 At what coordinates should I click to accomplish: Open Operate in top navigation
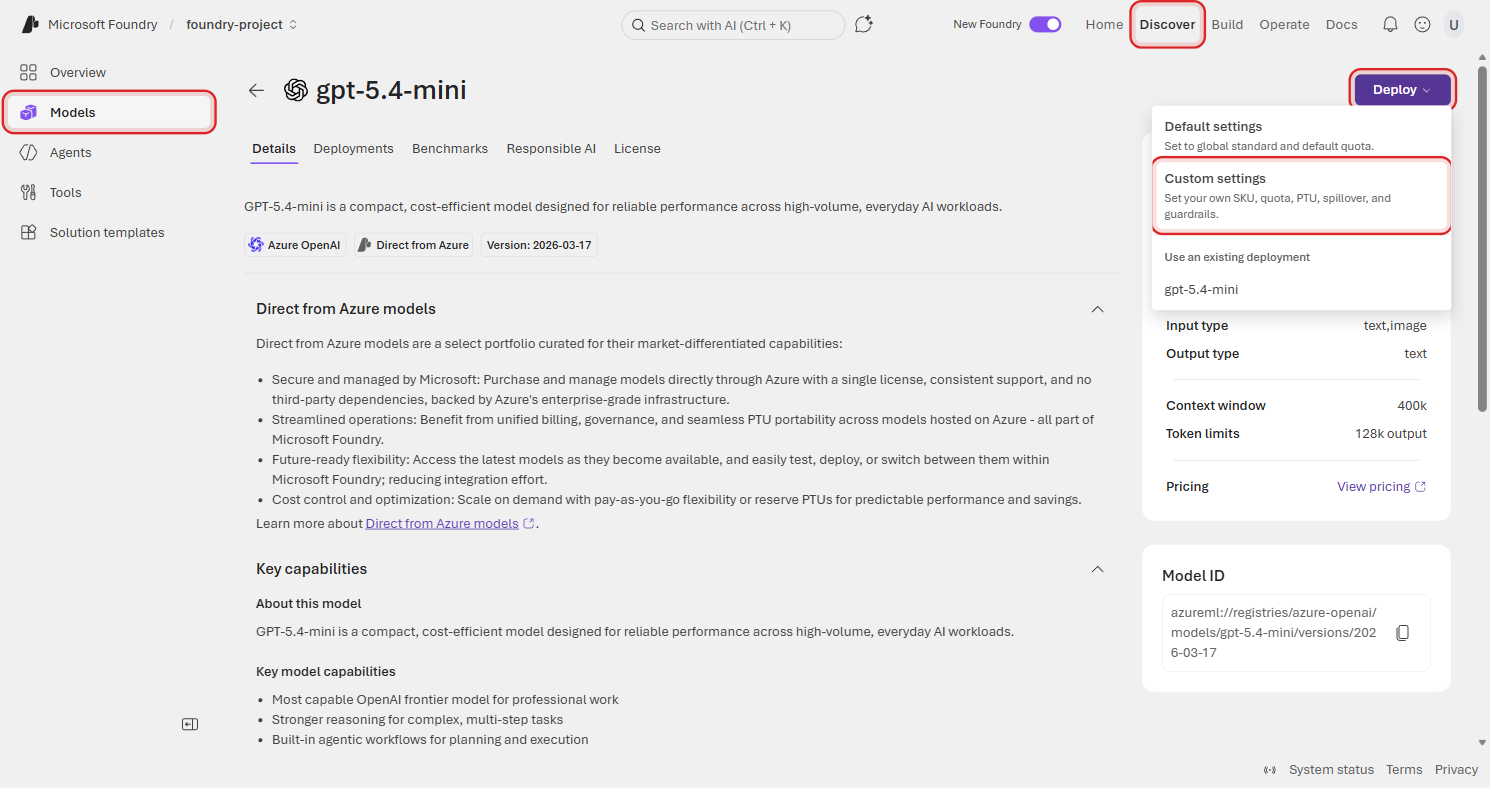click(1284, 25)
